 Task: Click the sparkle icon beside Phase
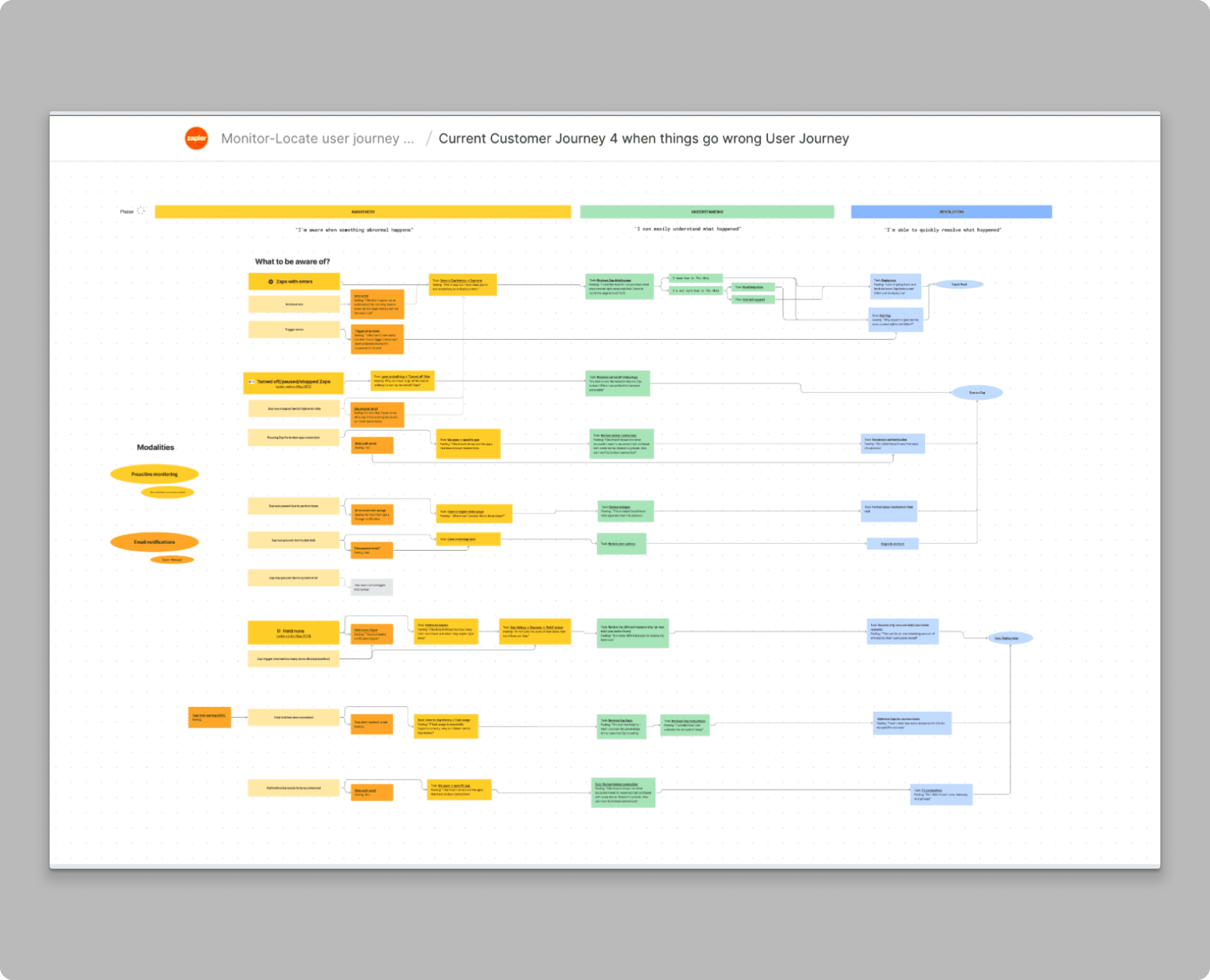tap(140, 211)
